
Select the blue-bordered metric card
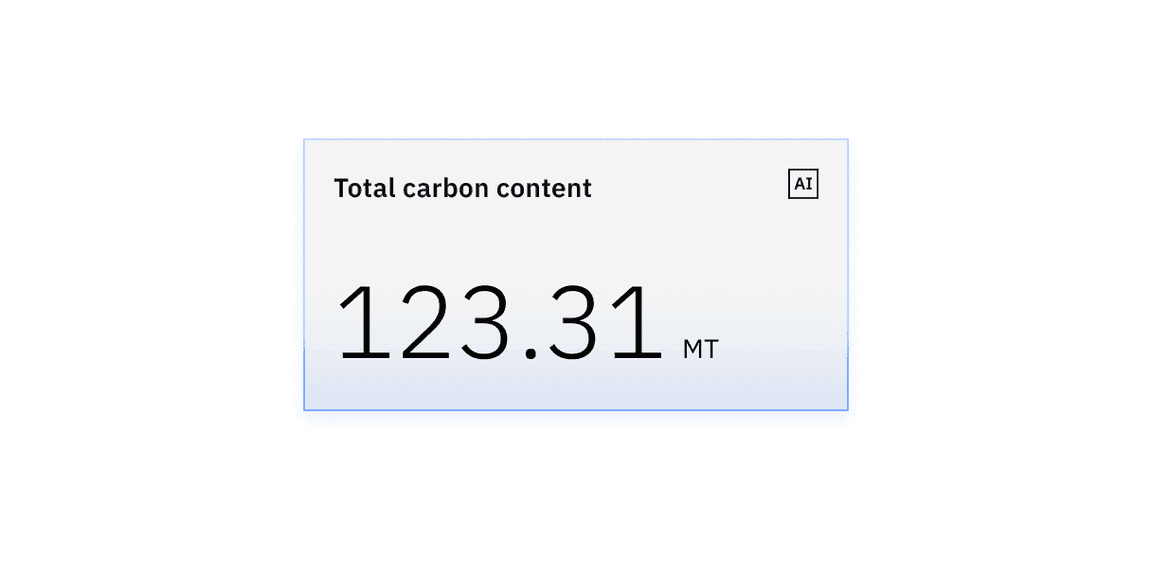[575, 274]
